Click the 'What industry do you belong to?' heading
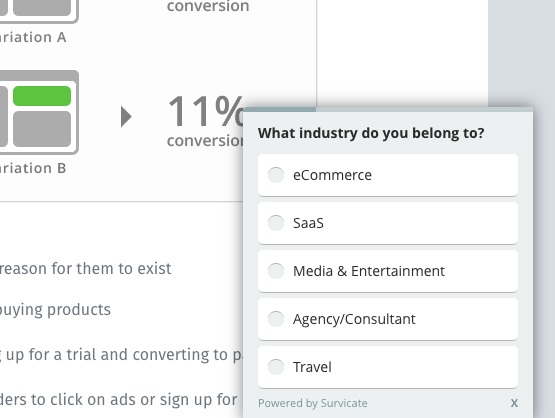 coord(371,133)
